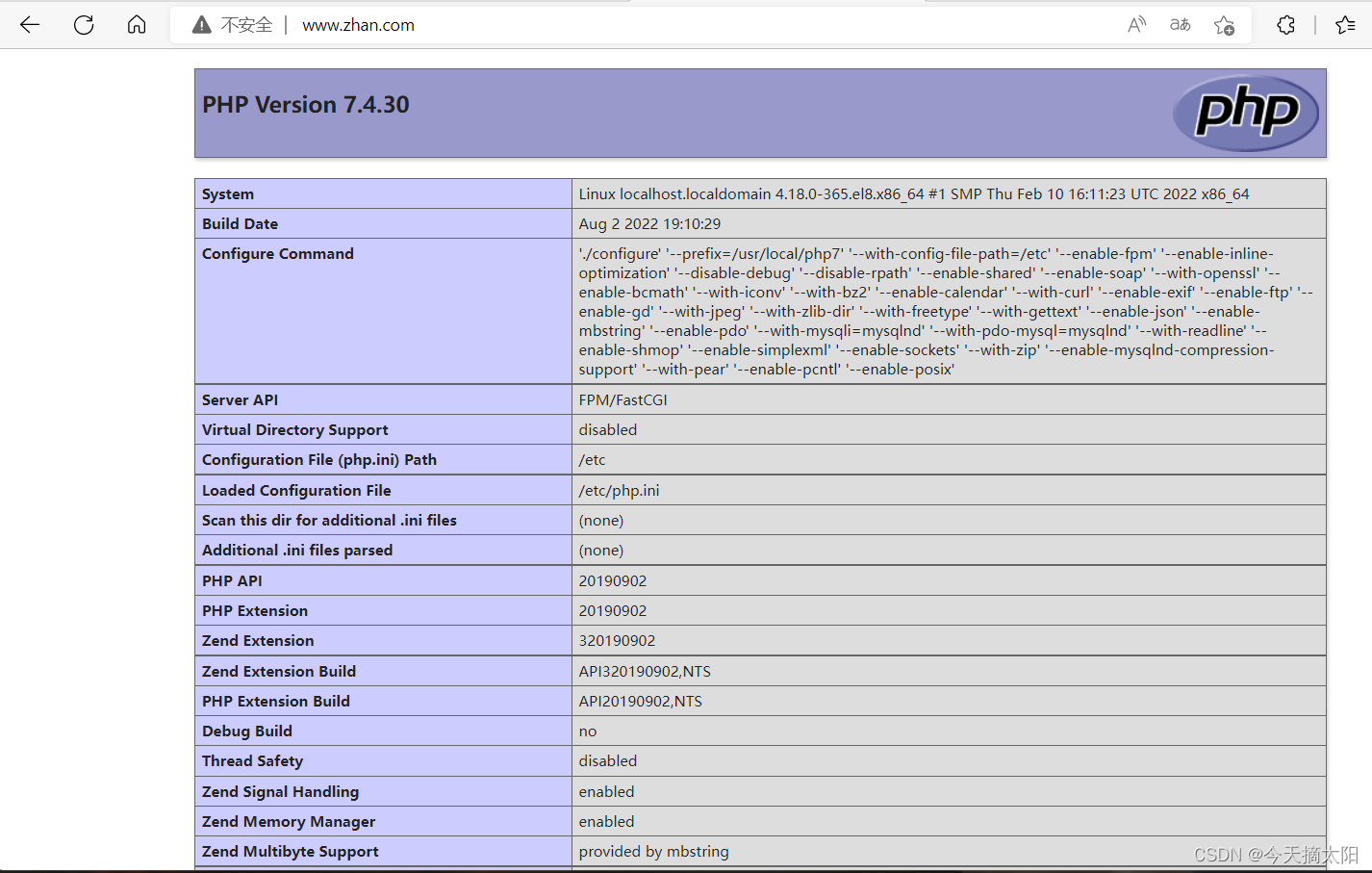Add this page to favorites
1372x873 pixels.
[1224, 25]
